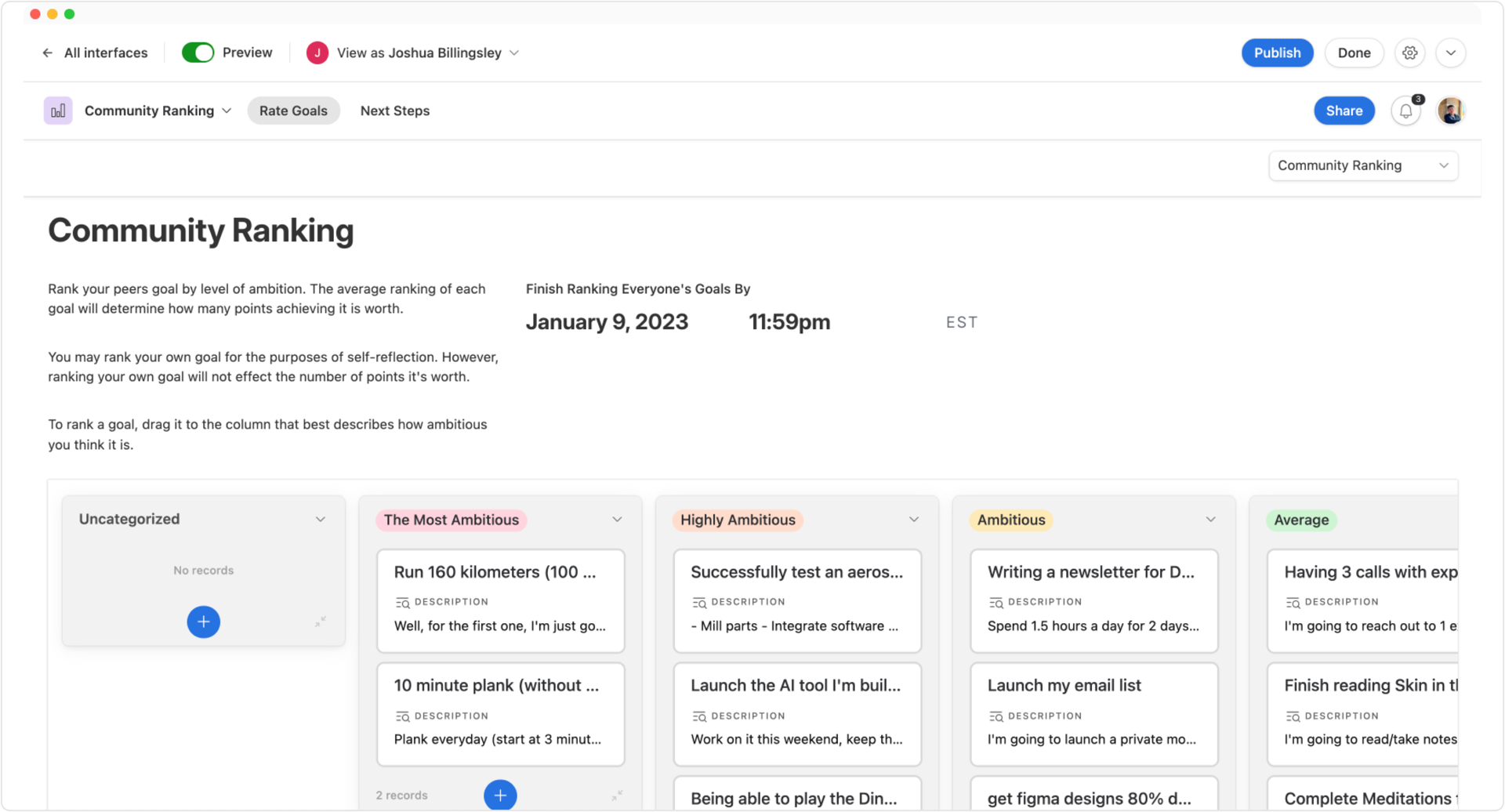Click the macOS yellow minimize window button

[52, 13]
